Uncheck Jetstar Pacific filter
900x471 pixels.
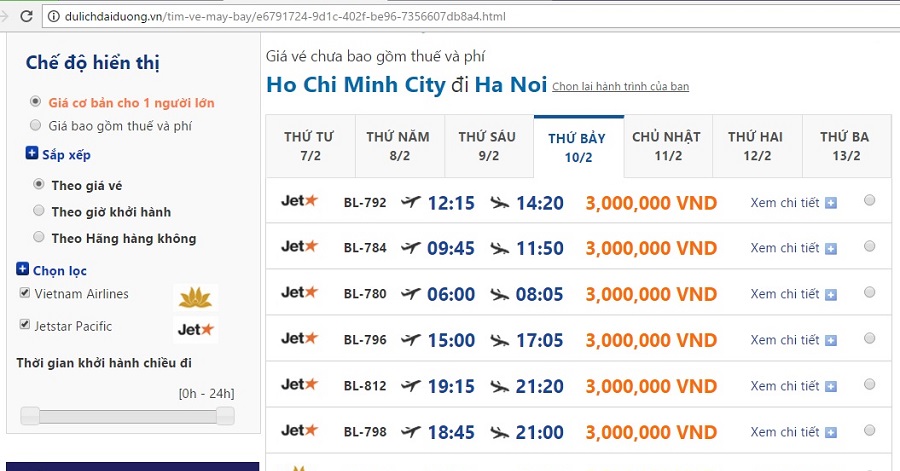click(25, 324)
